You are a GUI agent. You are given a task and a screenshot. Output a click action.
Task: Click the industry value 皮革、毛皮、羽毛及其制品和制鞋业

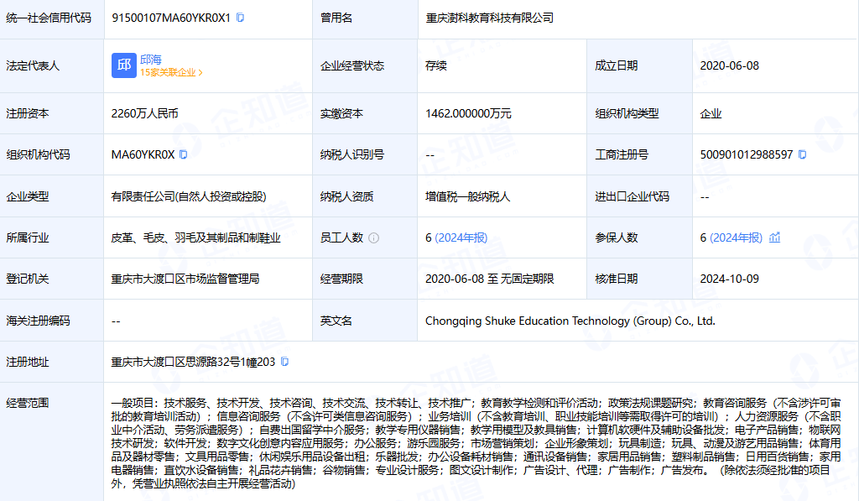coord(196,238)
